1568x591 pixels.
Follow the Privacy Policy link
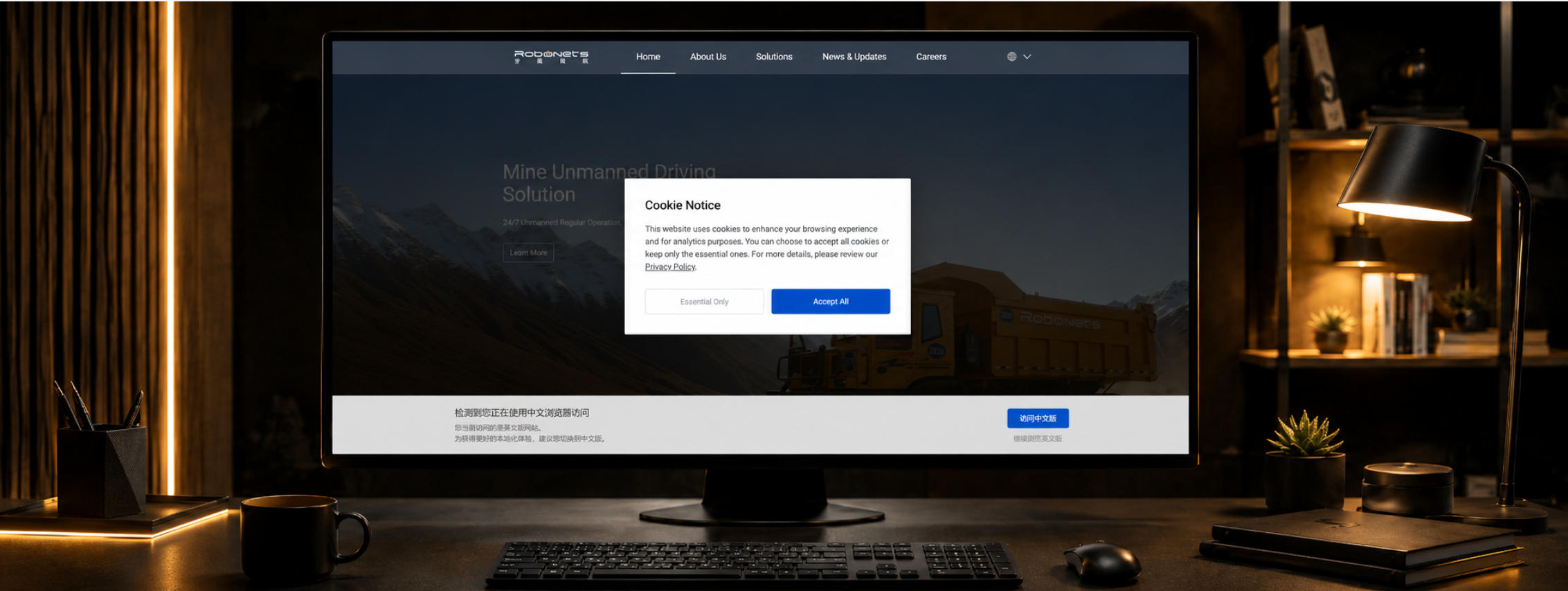pyautogui.click(x=669, y=267)
